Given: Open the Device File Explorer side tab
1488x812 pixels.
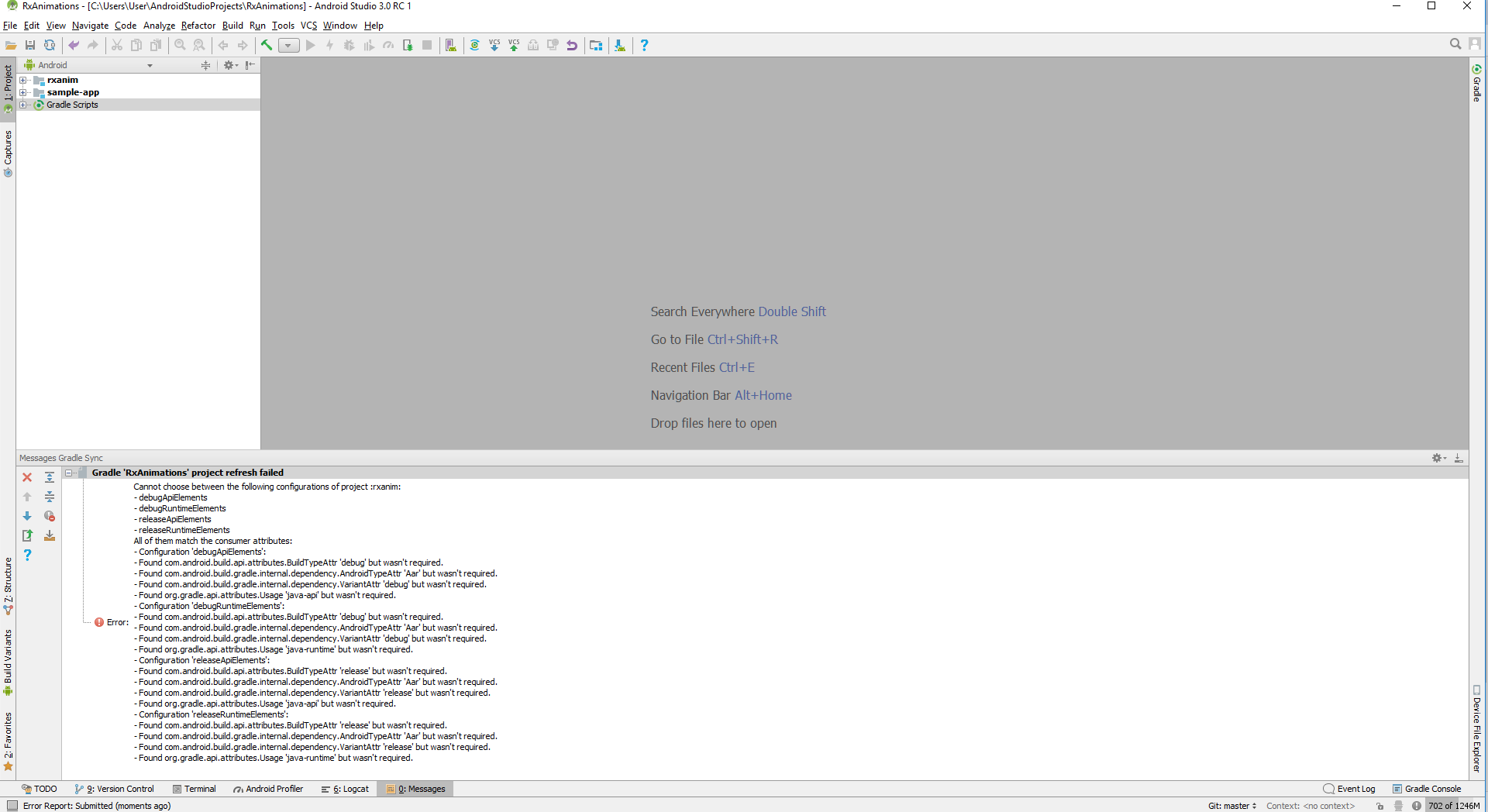Looking at the screenshot, I should click(1477, 729).
